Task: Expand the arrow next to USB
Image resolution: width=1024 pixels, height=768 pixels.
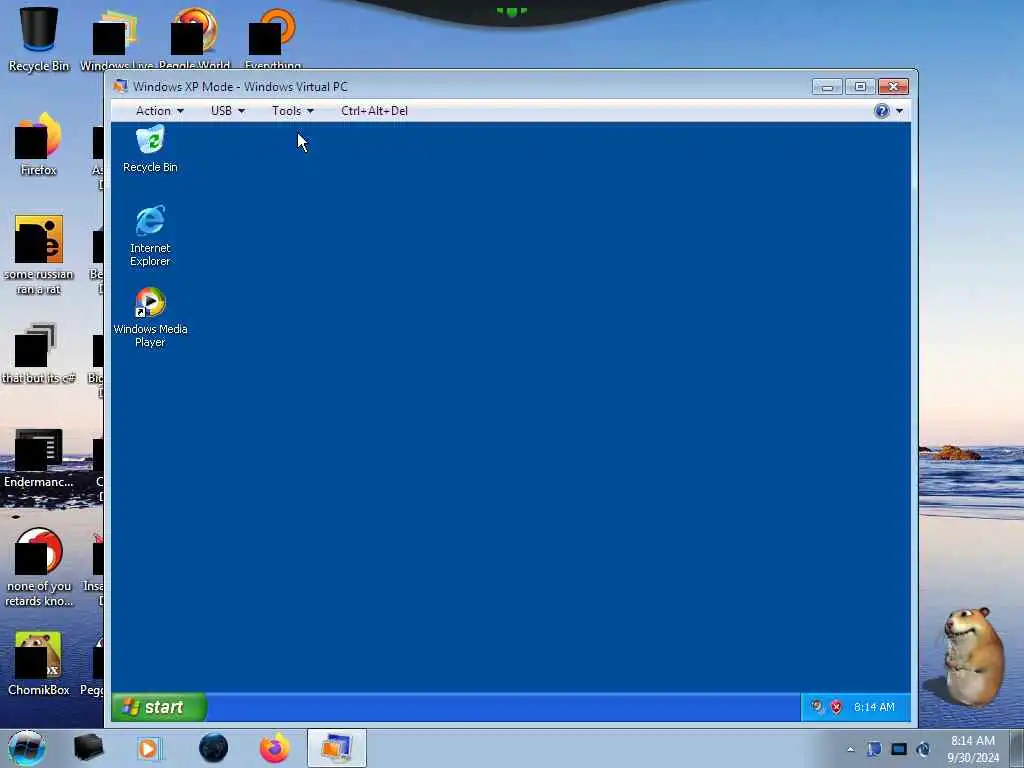Action: [x=241, y=112]
